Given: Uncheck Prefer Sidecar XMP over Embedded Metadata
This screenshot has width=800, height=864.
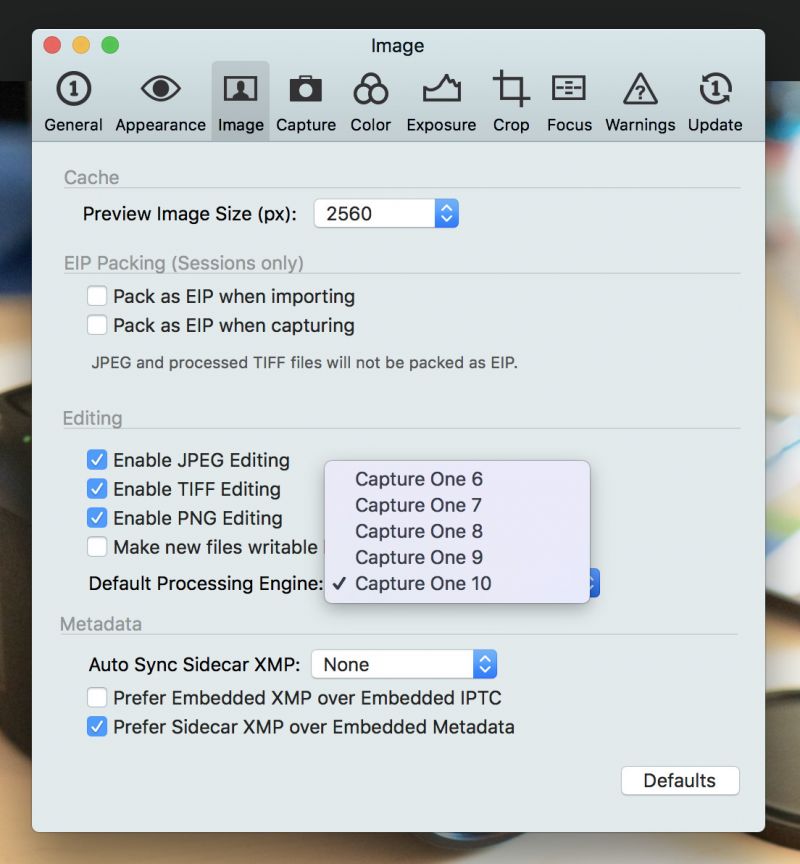Looking at the screenshot, I should pos(97,727).
